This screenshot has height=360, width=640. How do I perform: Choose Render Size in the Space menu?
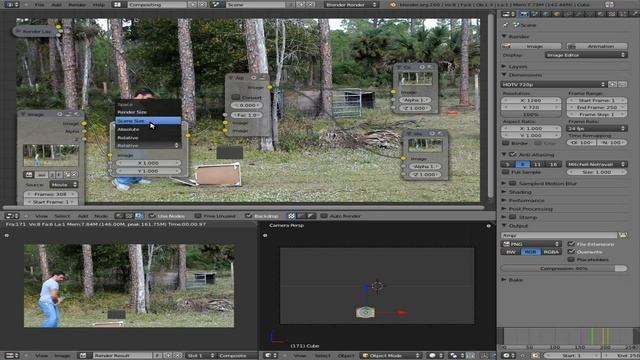tap(148, 112)
